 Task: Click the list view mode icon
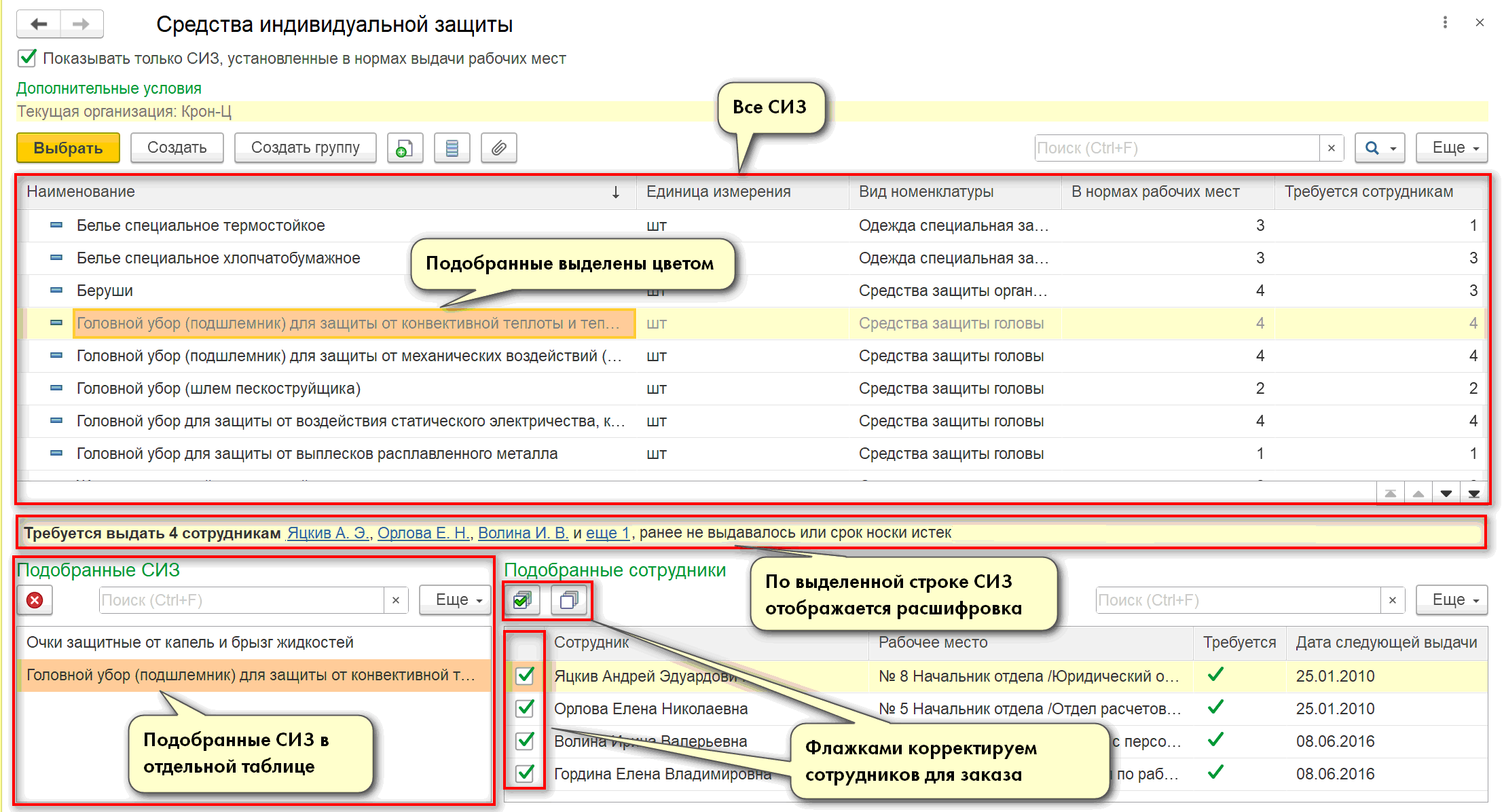pos(452,148)
